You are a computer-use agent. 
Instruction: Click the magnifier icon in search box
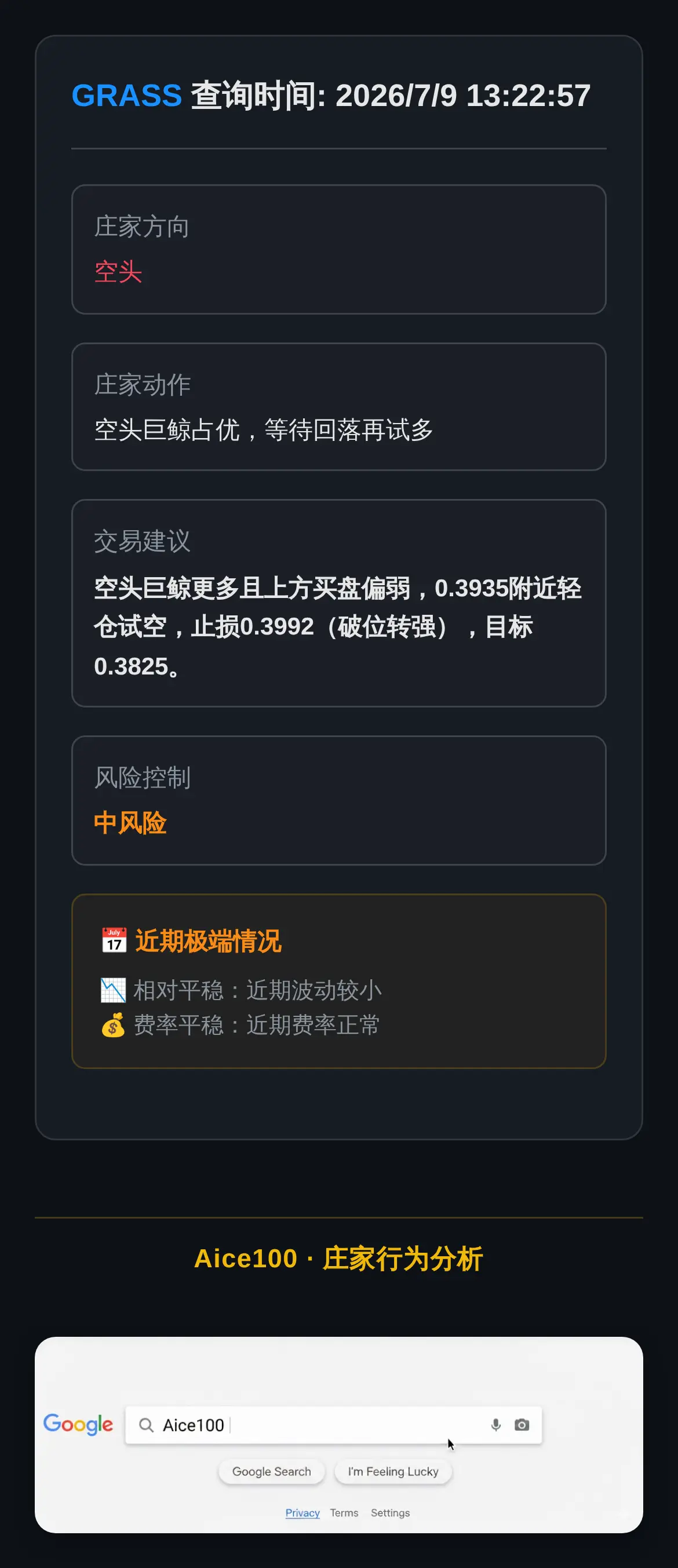pos(146,1425)
